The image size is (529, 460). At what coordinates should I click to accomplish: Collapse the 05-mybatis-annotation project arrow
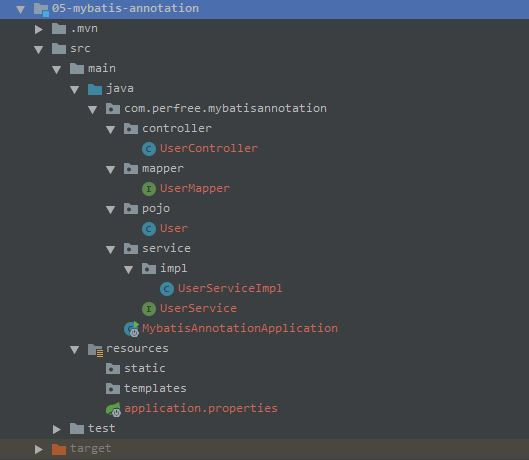click(x=21, y=9)
